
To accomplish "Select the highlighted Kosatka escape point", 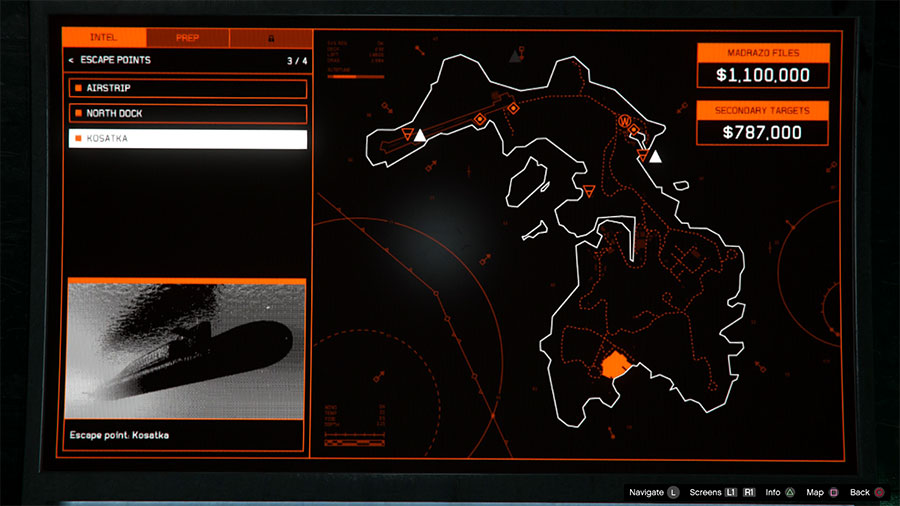I will pyautogui.click(x=187, y=139).
